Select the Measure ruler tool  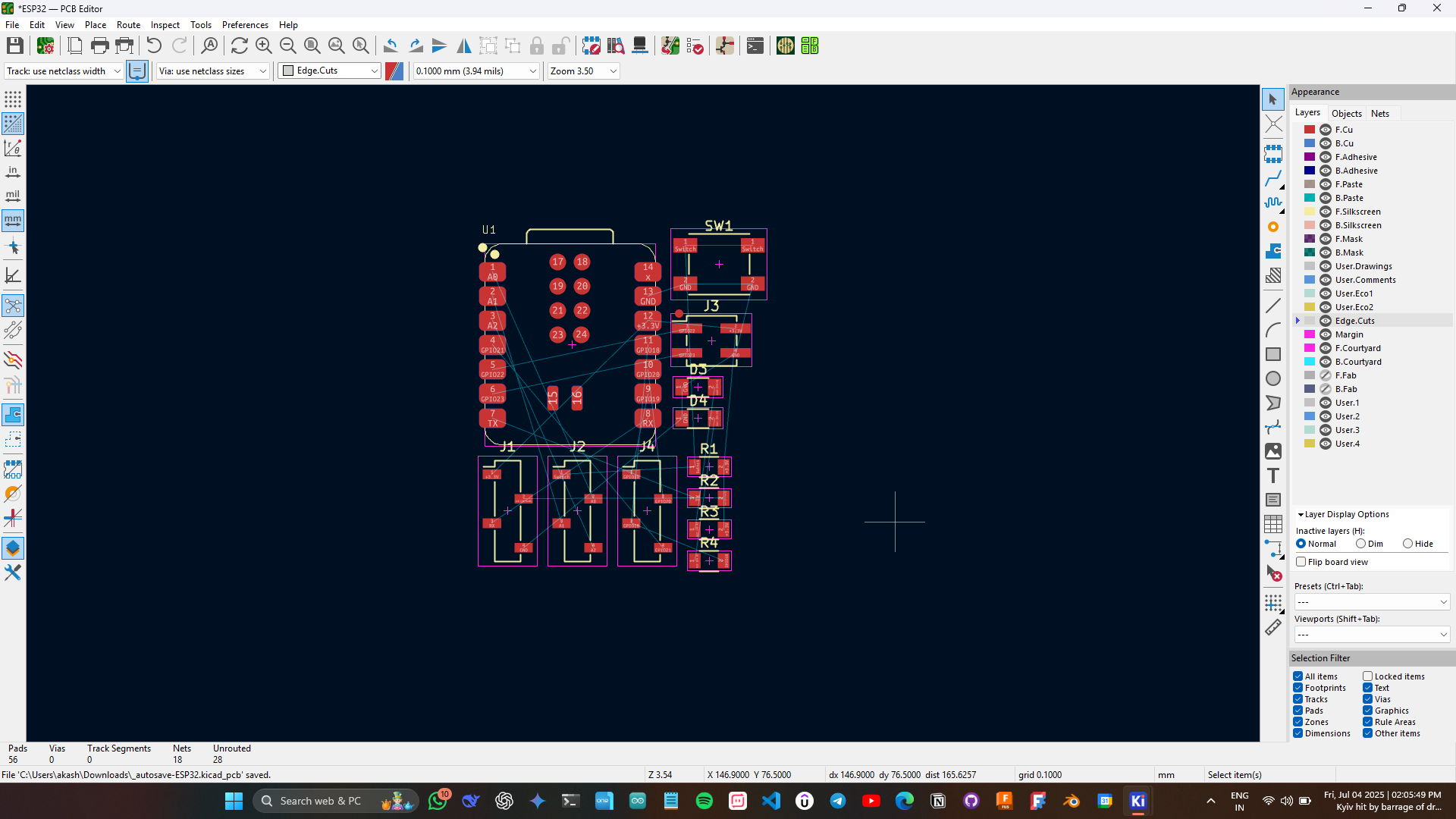point(1273,627)
